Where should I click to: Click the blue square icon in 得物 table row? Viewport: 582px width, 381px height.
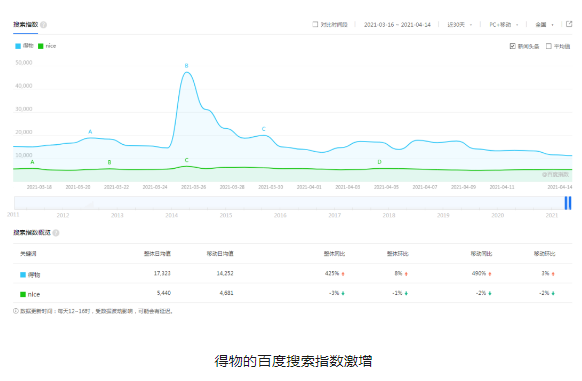click(23, 275)
